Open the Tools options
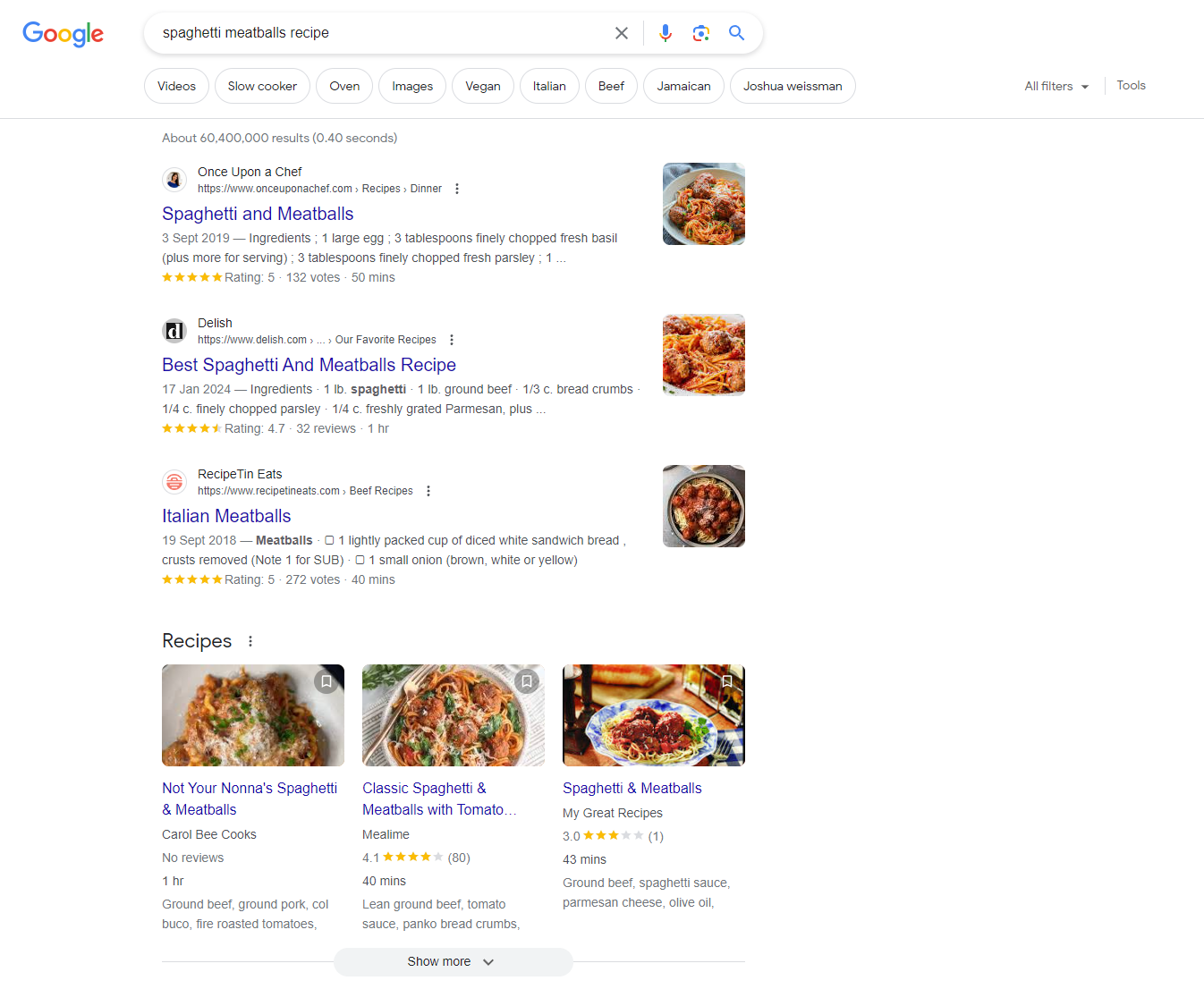This screenshot has width=1204, height=989. 1131,86
